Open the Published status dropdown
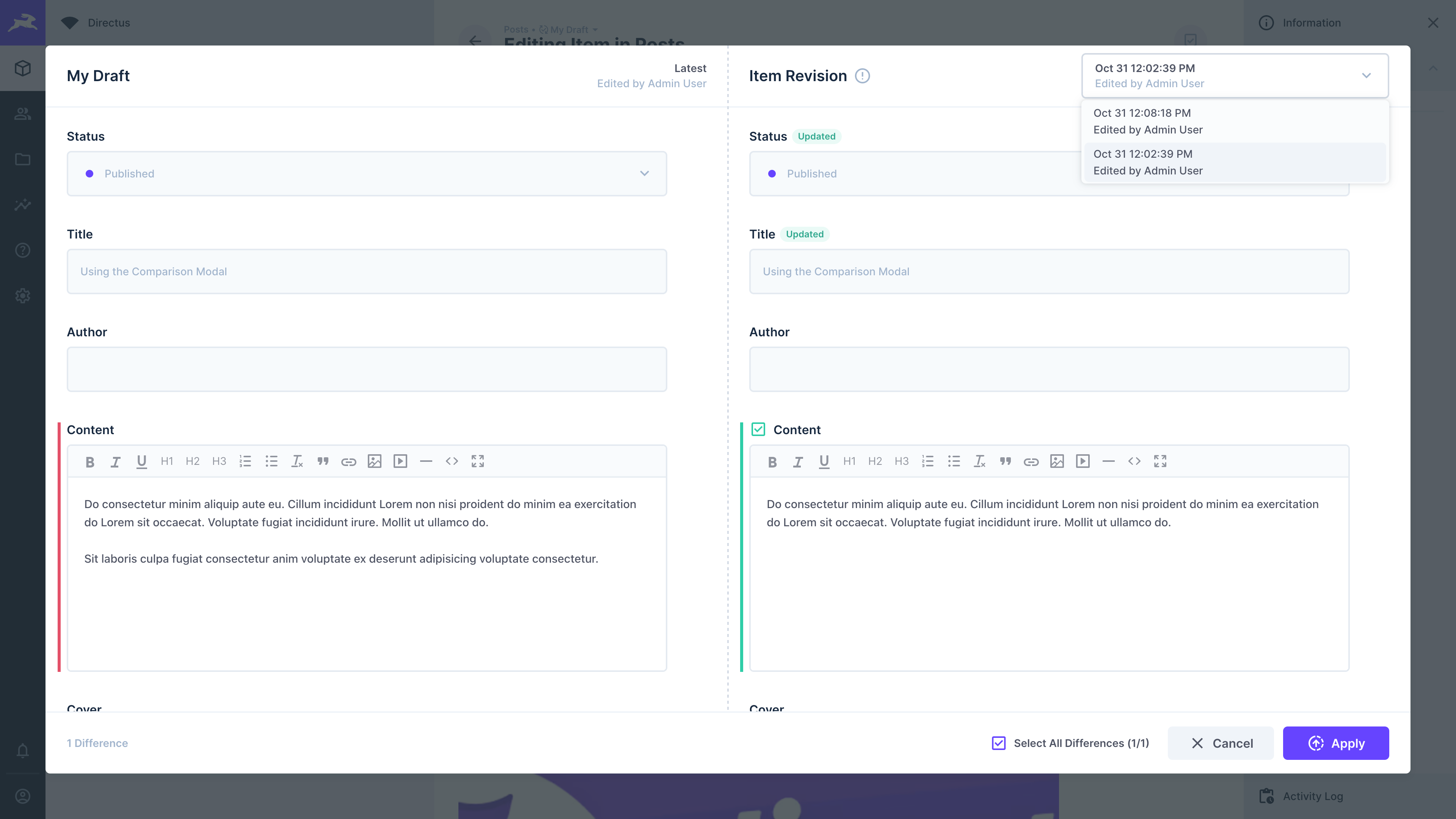This screenshot has height=819, width=1456. [644, 174]
